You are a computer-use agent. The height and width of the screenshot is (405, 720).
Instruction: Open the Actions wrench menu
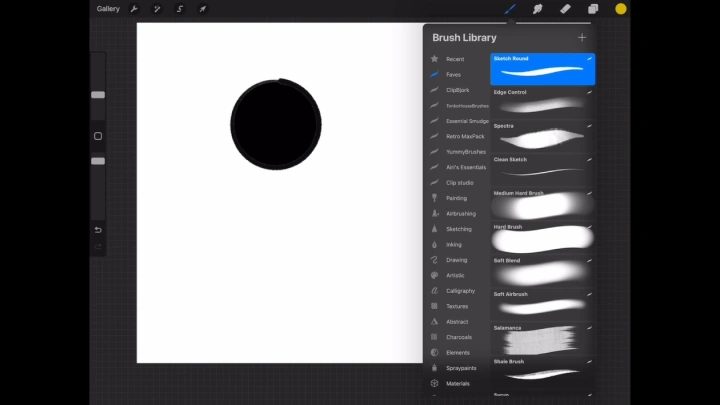click(134, 9)
